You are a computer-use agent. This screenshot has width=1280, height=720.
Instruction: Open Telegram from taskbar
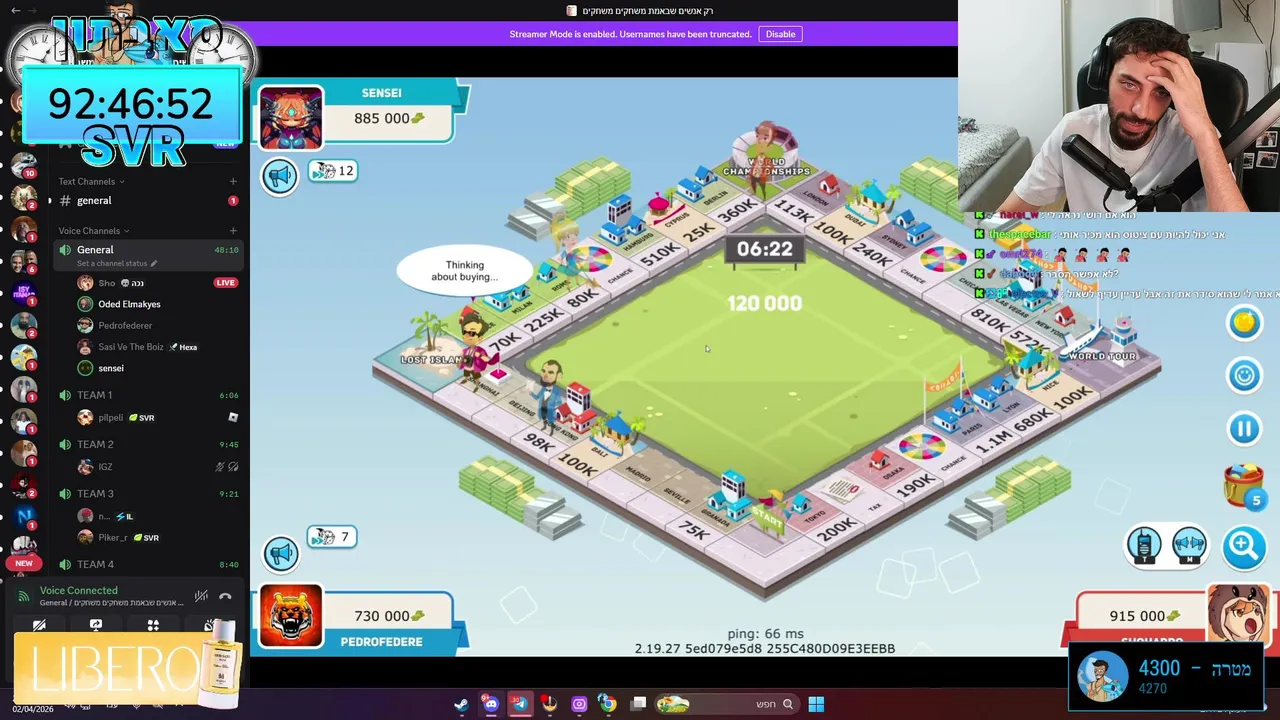click(x=520, y=704)
